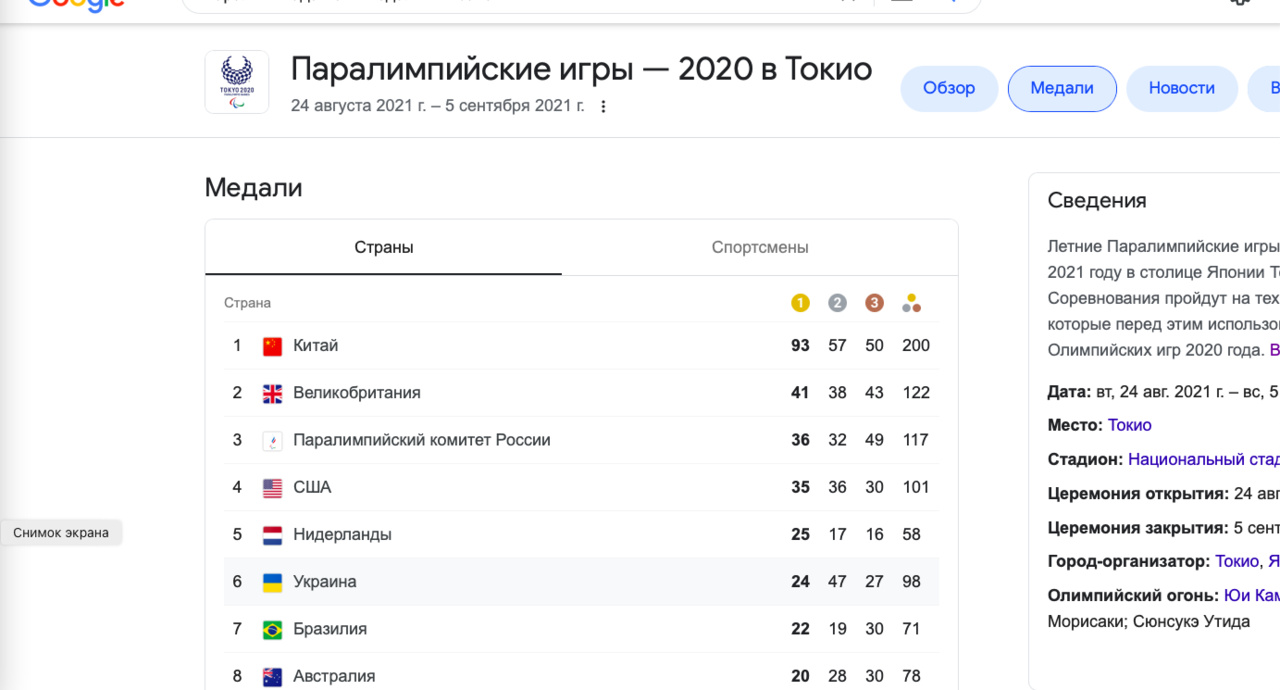This screenshot has width=1280, height=690.
Task: Click the gold medal column icon
Action: (x=800, y=303)
